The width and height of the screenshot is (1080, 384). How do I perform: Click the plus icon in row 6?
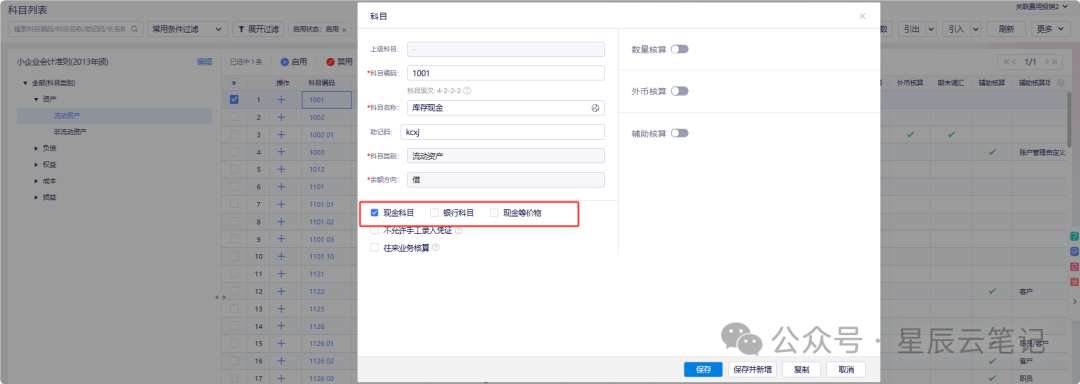[280, 186]
